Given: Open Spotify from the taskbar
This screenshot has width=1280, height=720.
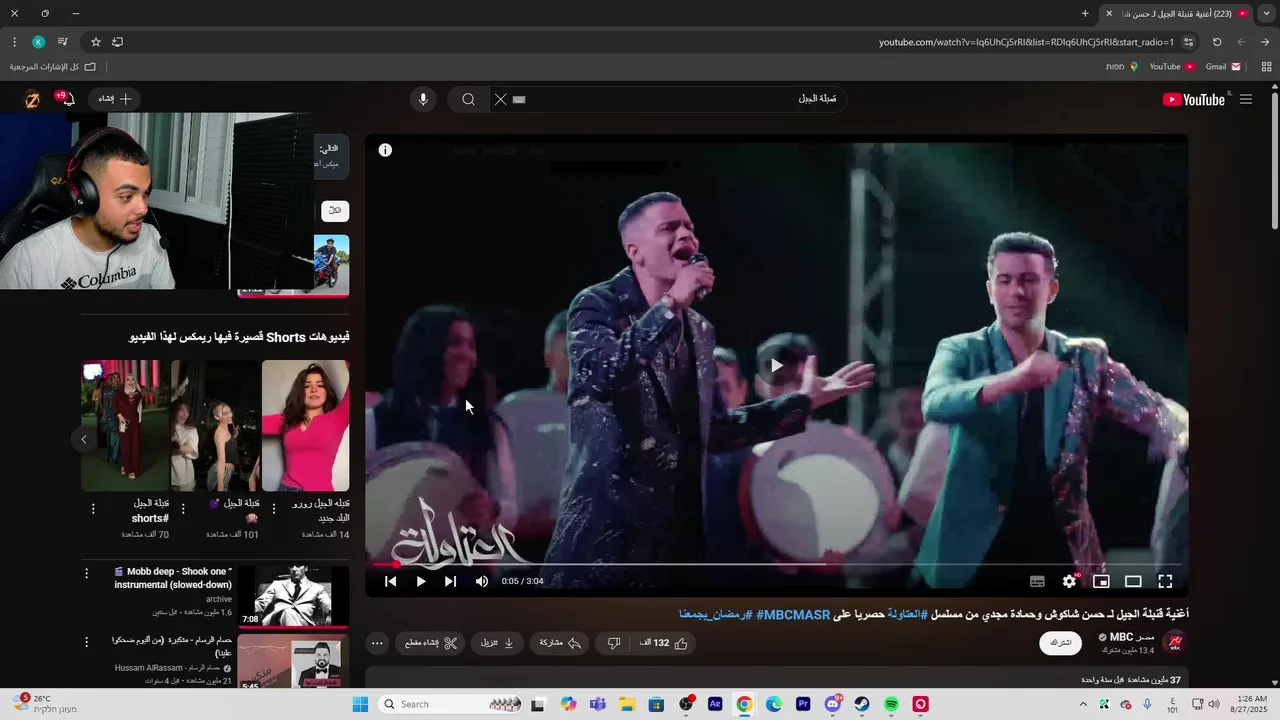Looking at the screenshot, I should tap(891, 704).
